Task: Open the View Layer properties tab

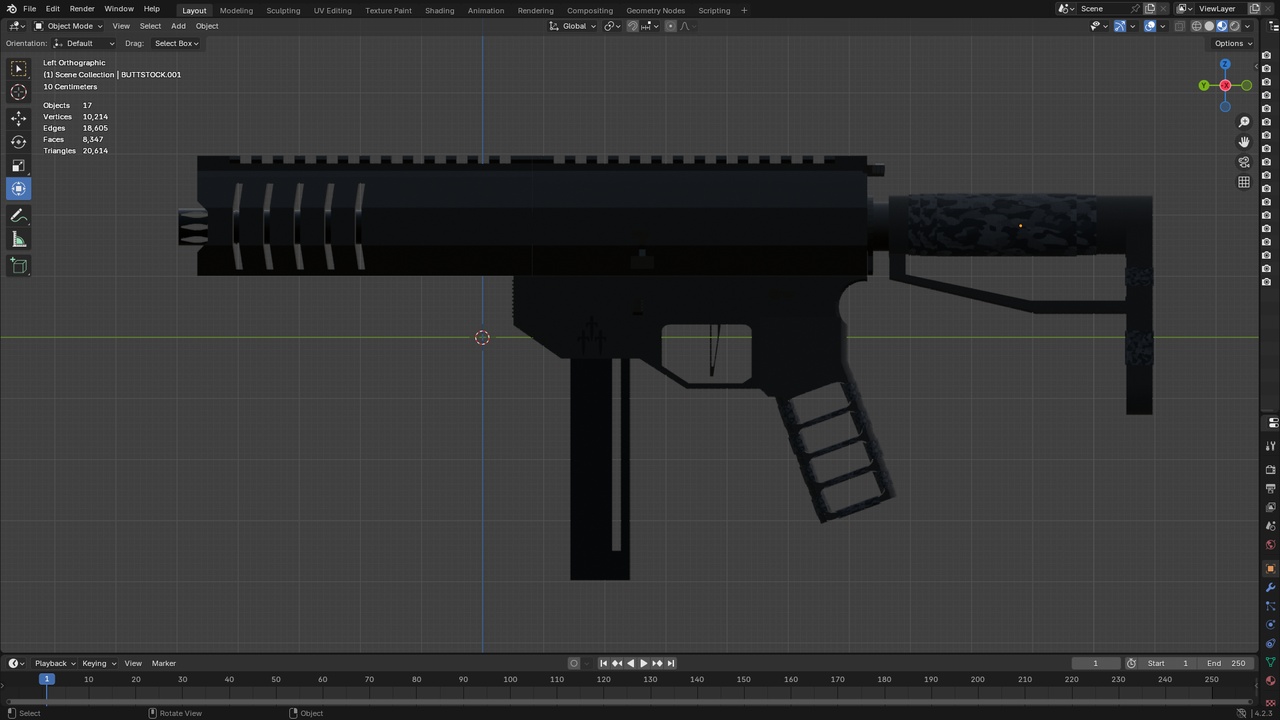Action: click(x=1271, y=507)
